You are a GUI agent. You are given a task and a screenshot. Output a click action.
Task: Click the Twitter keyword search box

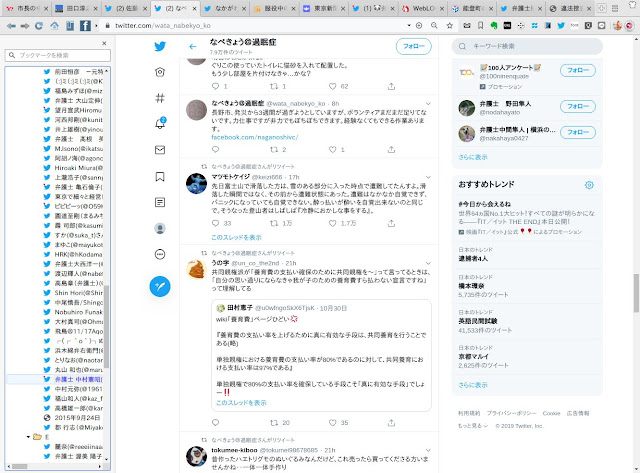[527, 47]
